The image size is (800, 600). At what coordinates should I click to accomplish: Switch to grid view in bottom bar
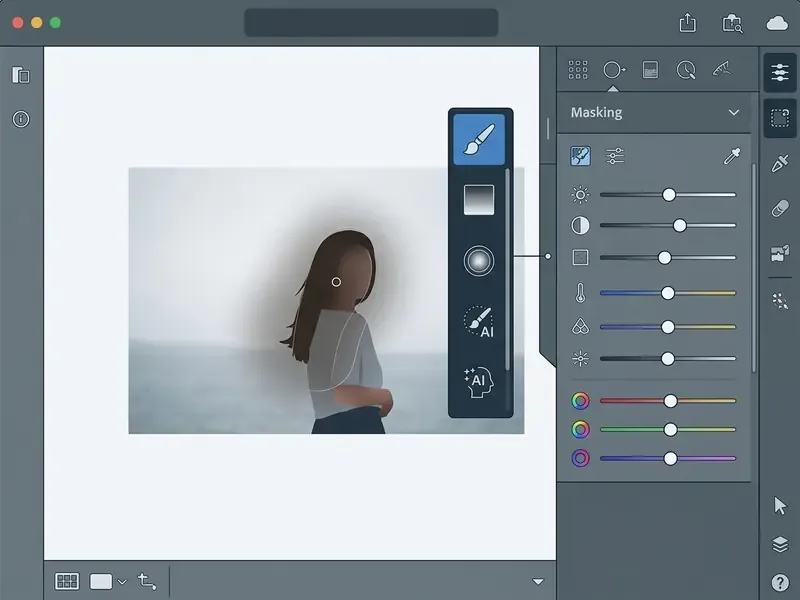click(67, 581)
